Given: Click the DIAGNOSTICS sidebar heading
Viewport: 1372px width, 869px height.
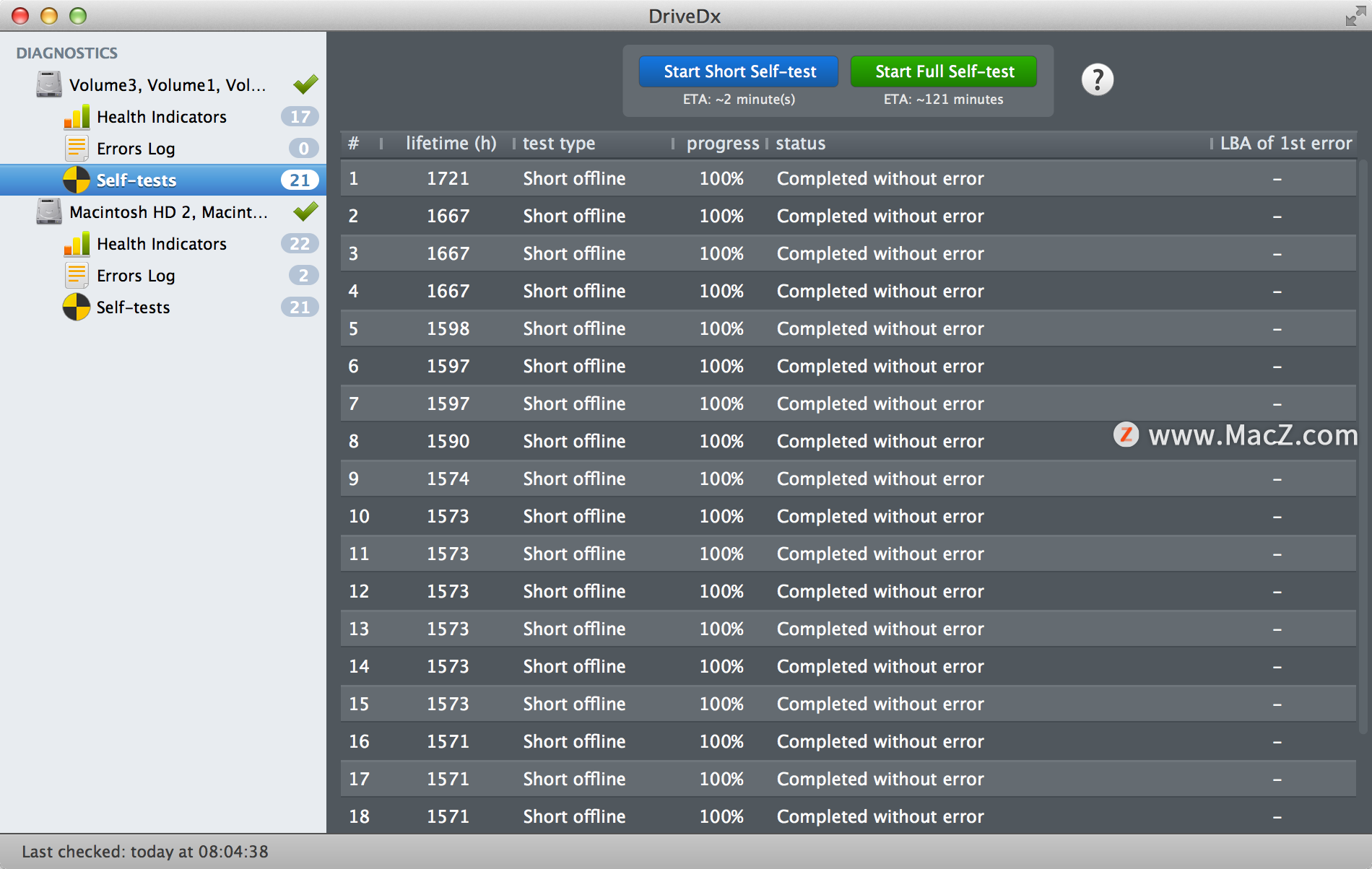Looking at the screenshot, I should tap(66, 53).
